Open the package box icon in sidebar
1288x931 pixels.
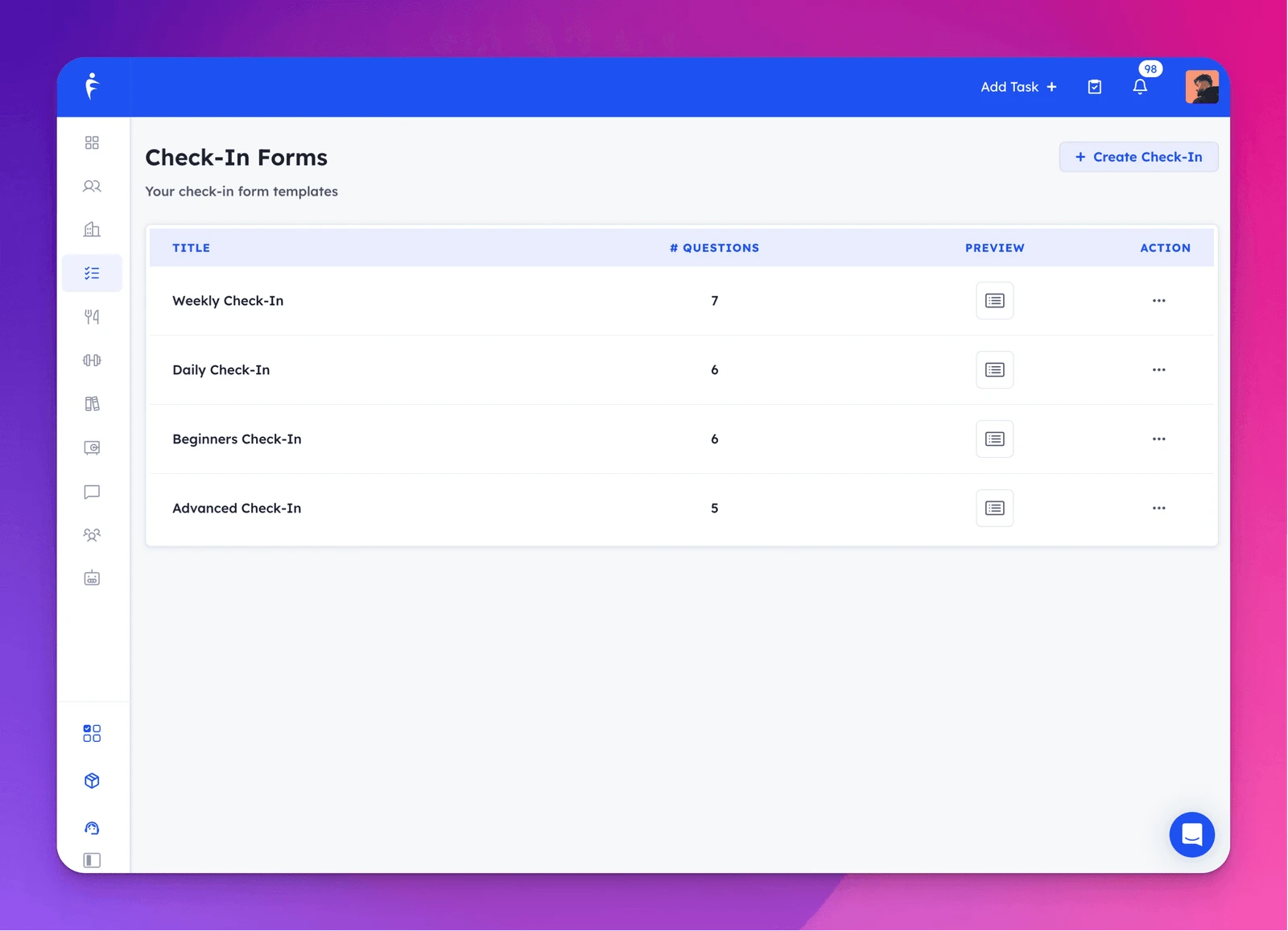[92, 781]
